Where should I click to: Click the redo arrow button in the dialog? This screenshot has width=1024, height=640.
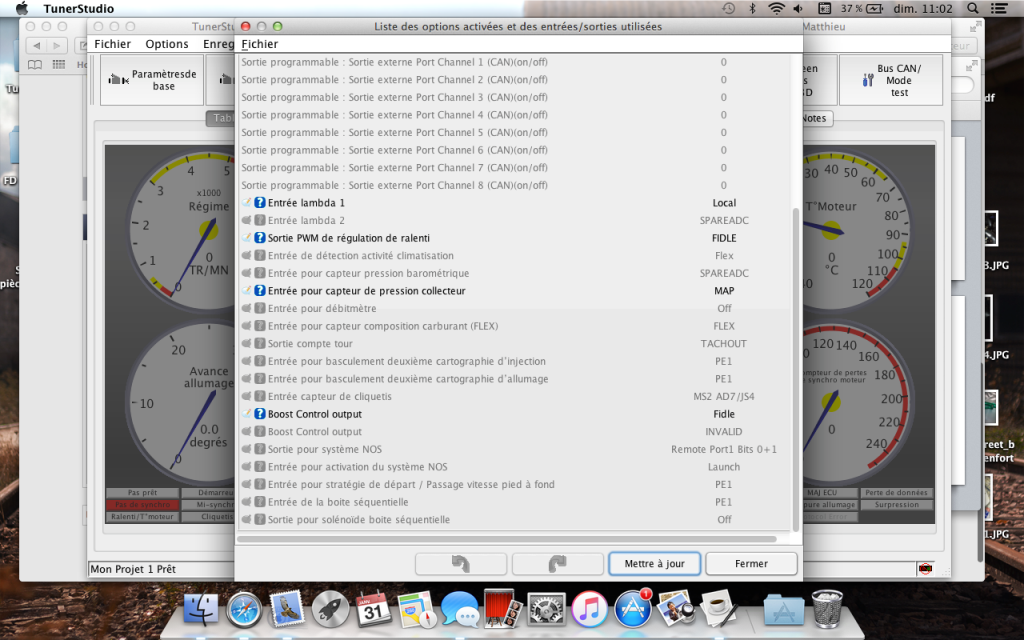(558, 564)
